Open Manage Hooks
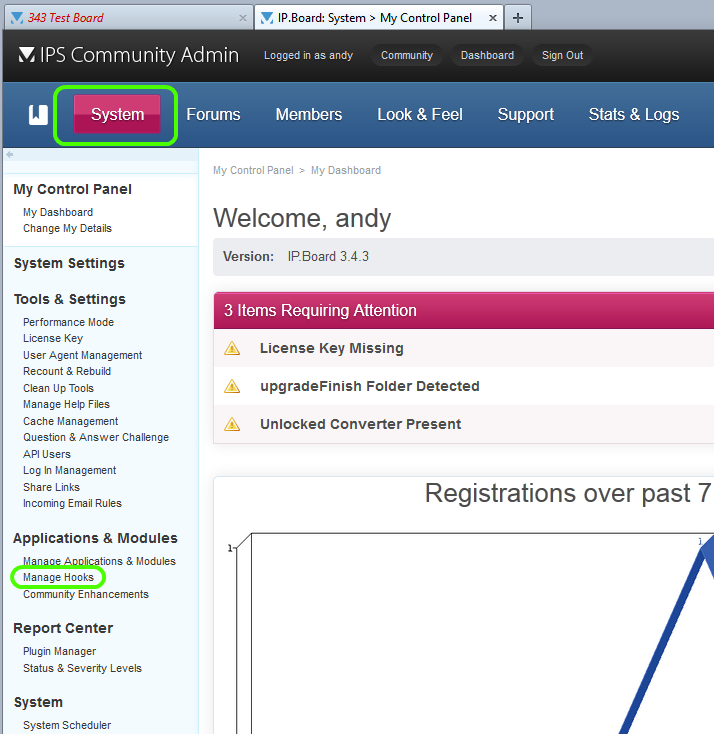Viewport: 714px width, 734px height. click(x=59, y=578)
